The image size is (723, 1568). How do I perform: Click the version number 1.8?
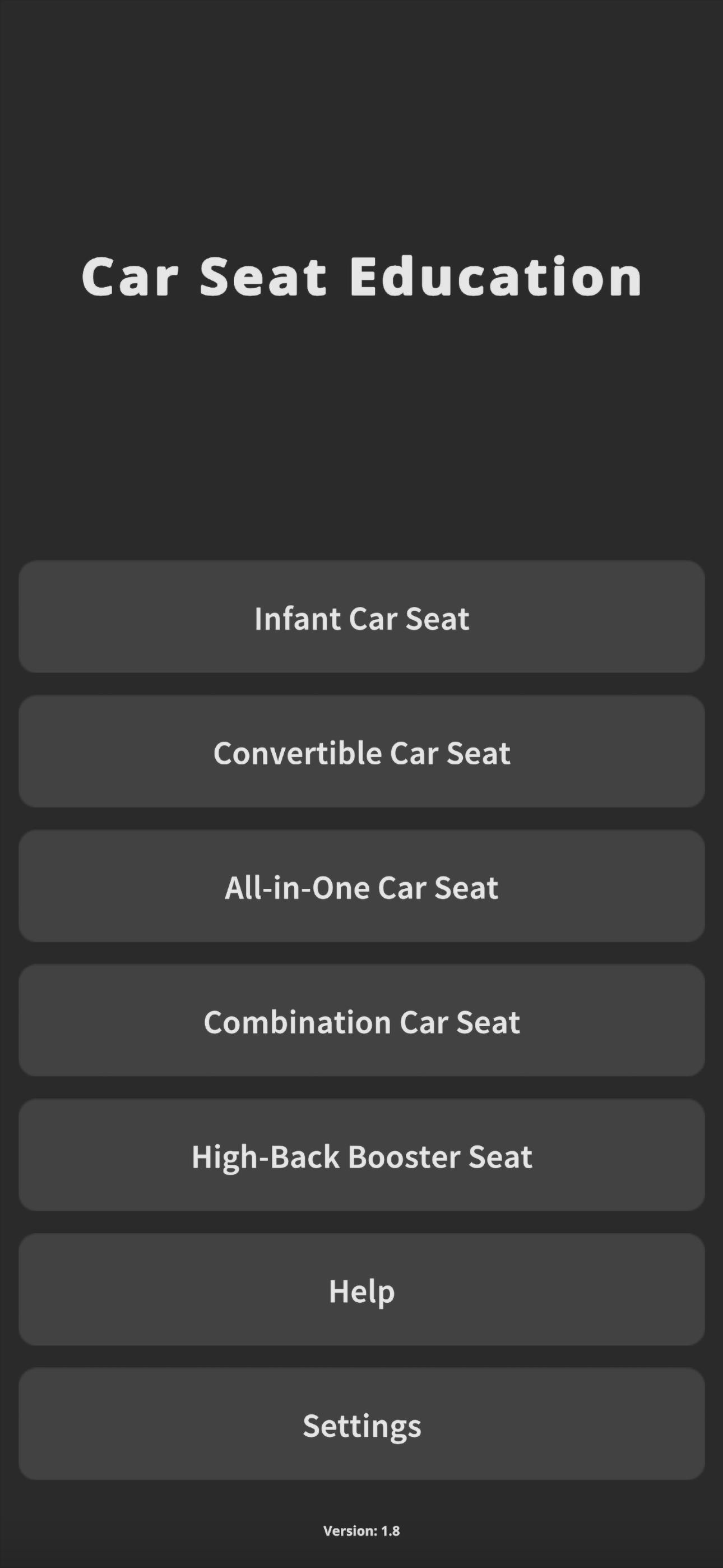click(x=391, y=1531)
